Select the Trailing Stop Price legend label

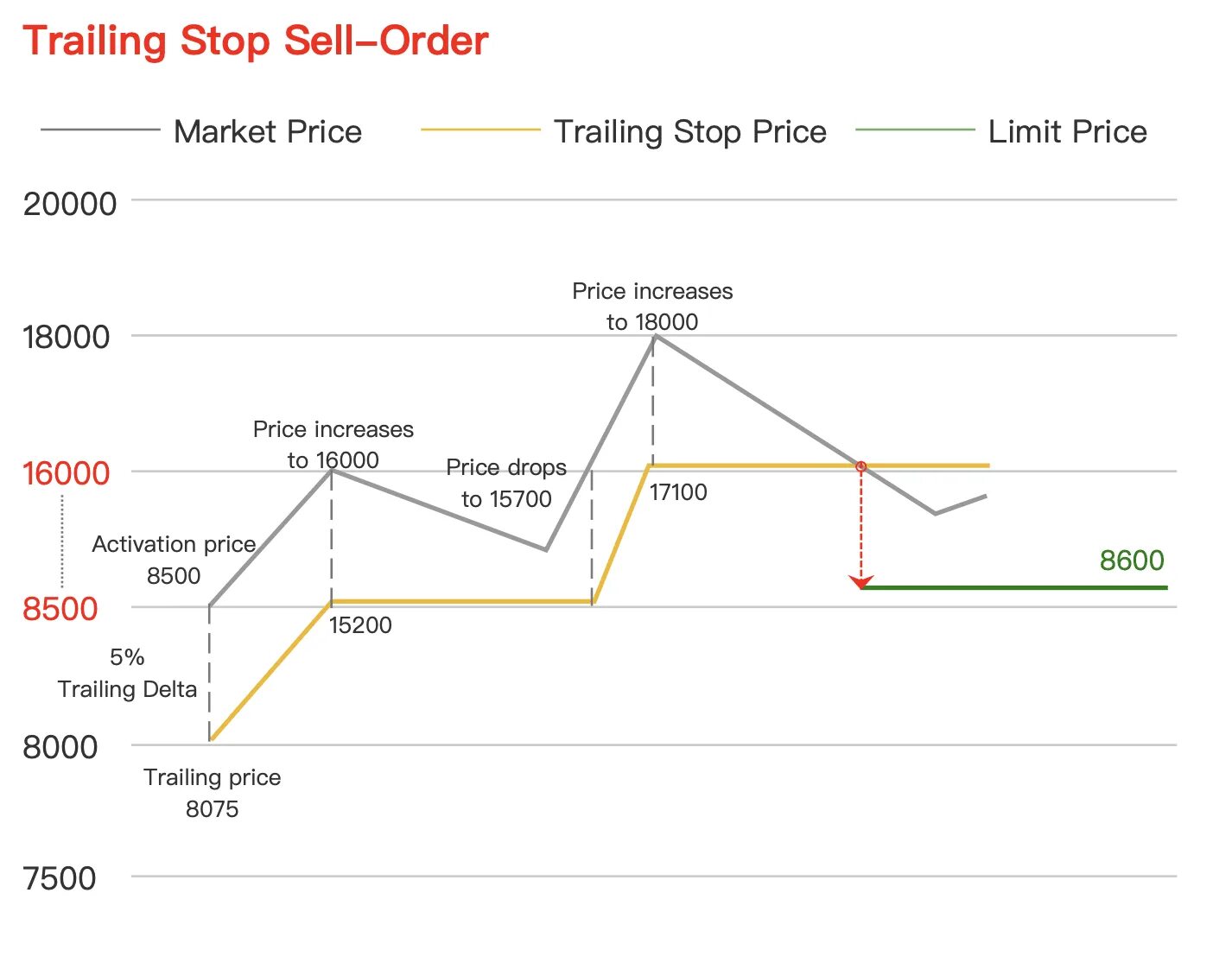click(x=690, y=131)
